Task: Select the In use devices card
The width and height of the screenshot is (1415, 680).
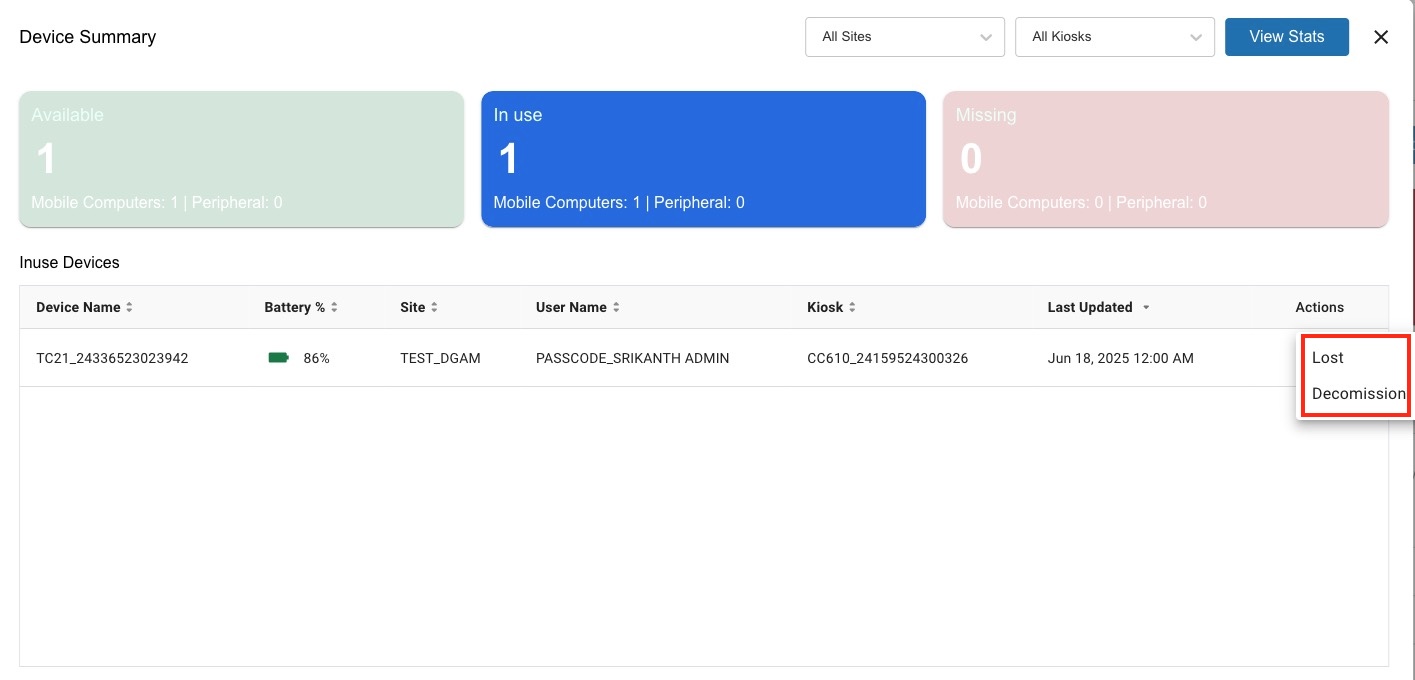Action: point(703,159)
